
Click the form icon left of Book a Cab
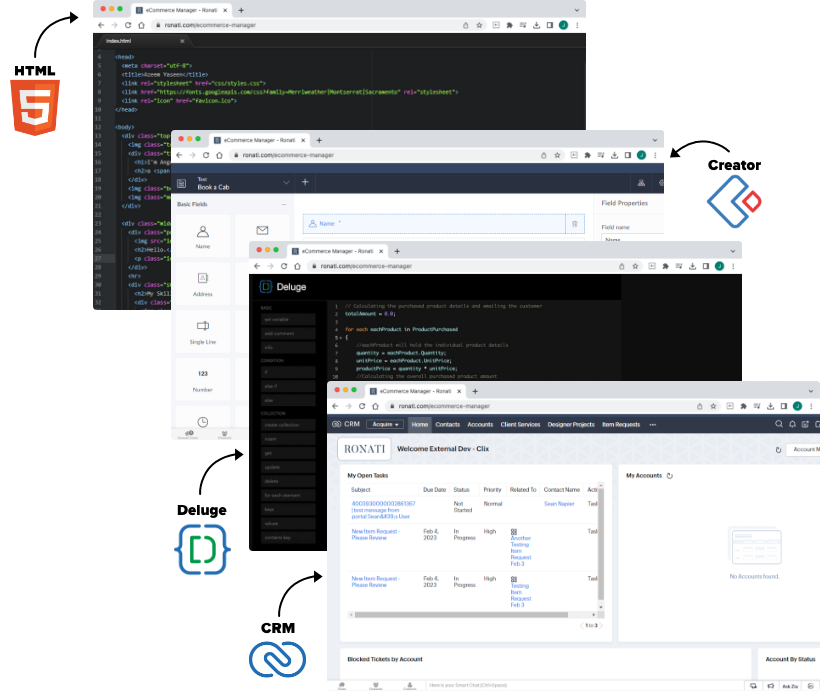181,183
